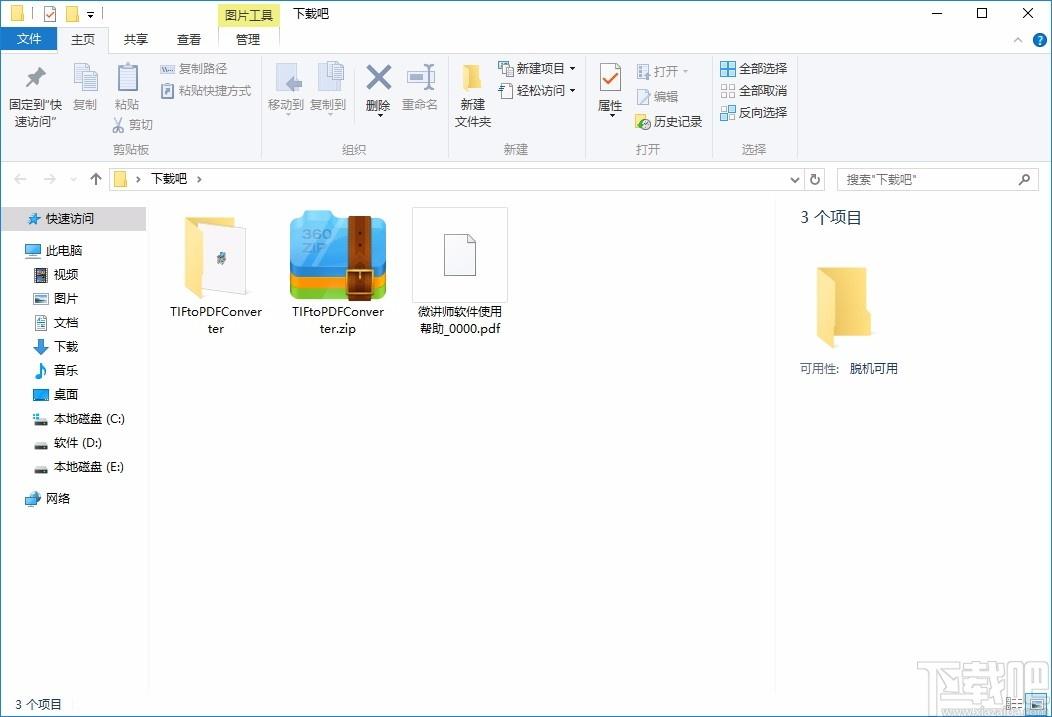The width and height of the screenshot is (1052, 717).
Task: Click the Cut scissors icon
Action: pyautogui.click(x=119, y=125)
